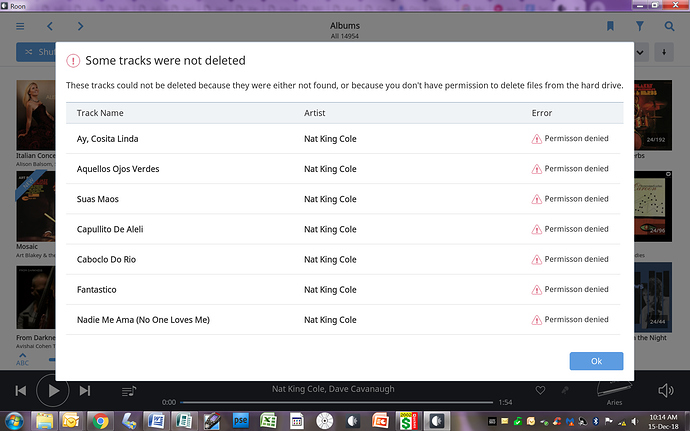Click the Track Name column header
This screenshot has height=431, width=690.
coord(100,113)
